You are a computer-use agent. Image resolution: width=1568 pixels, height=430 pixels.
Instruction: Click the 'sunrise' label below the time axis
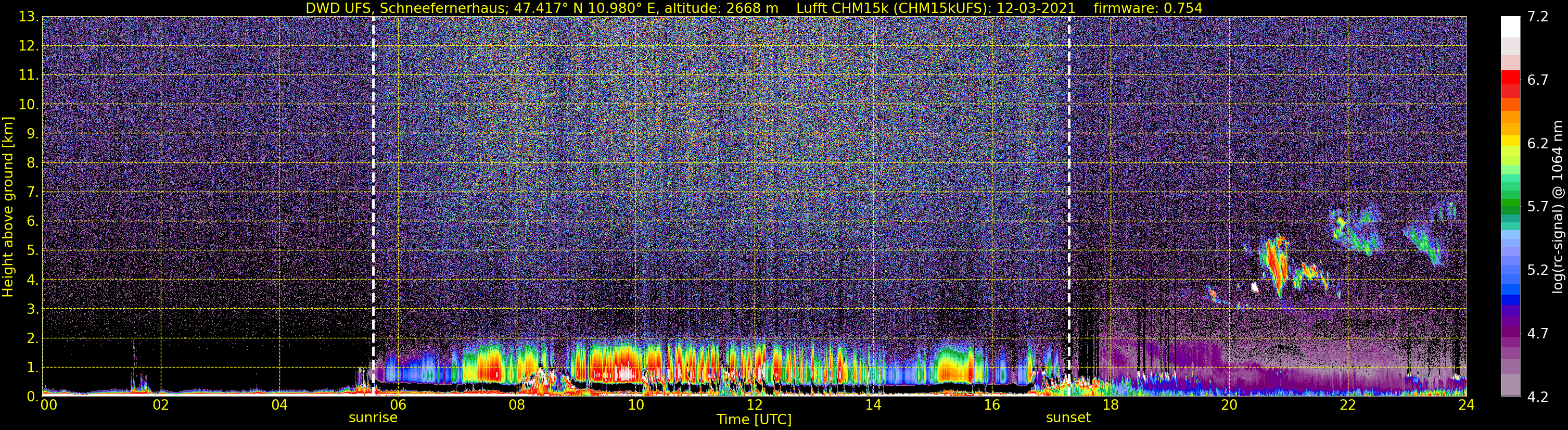tap(373, 418)
